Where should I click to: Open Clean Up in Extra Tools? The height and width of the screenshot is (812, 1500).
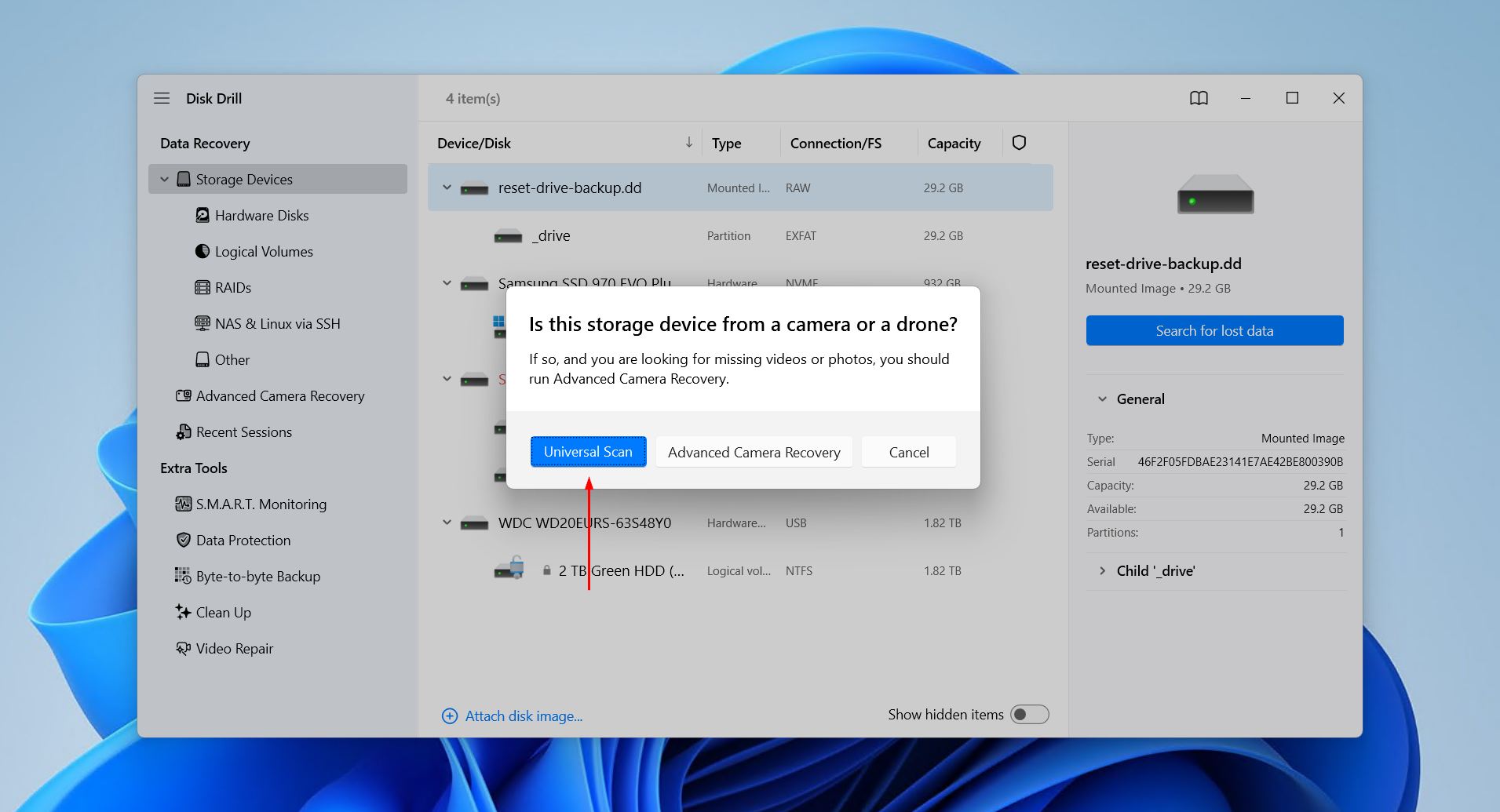(224, 612)
